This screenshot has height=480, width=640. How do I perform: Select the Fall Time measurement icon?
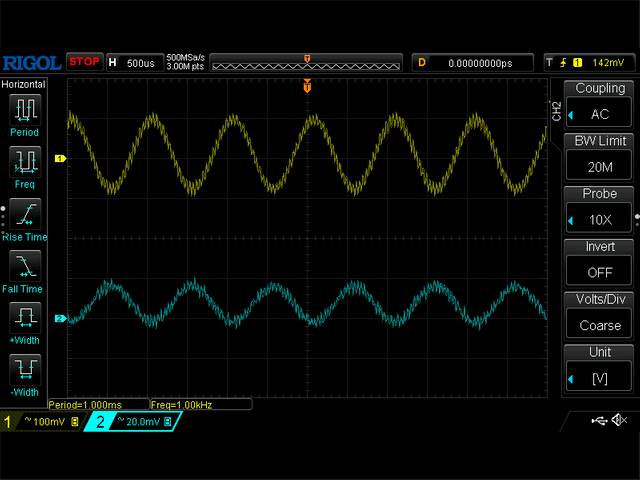[x=25, y=269]
